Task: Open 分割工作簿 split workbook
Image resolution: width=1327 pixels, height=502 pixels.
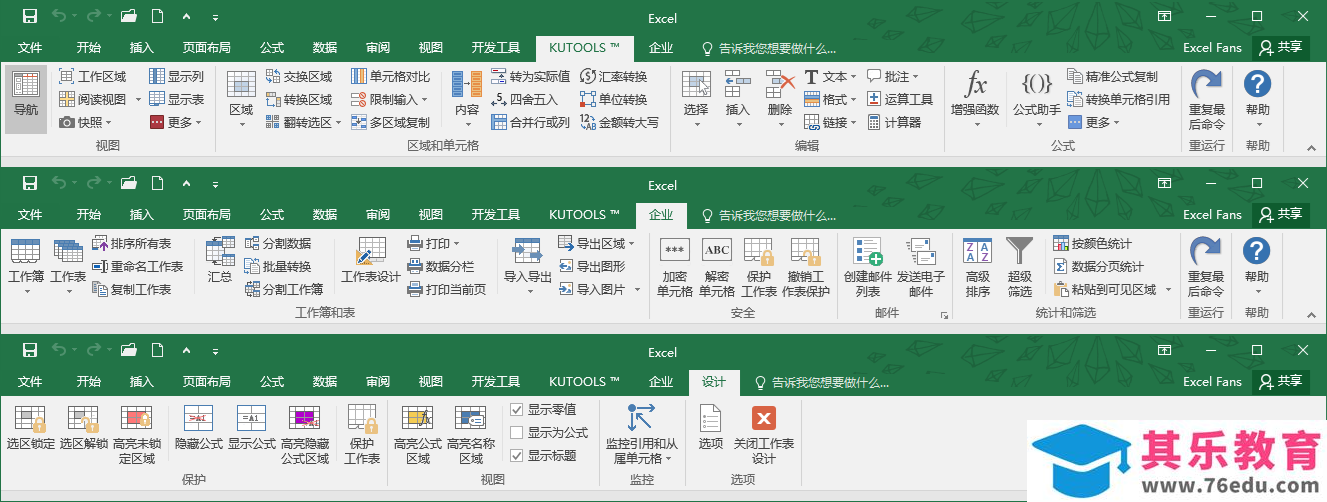Action: (x=284, y=289)
